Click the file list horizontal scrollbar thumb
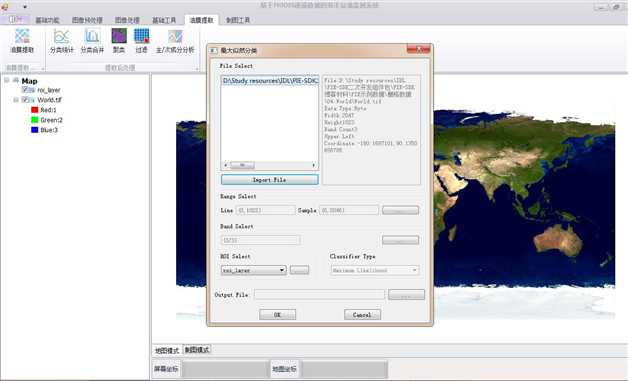 pos(242,165)
